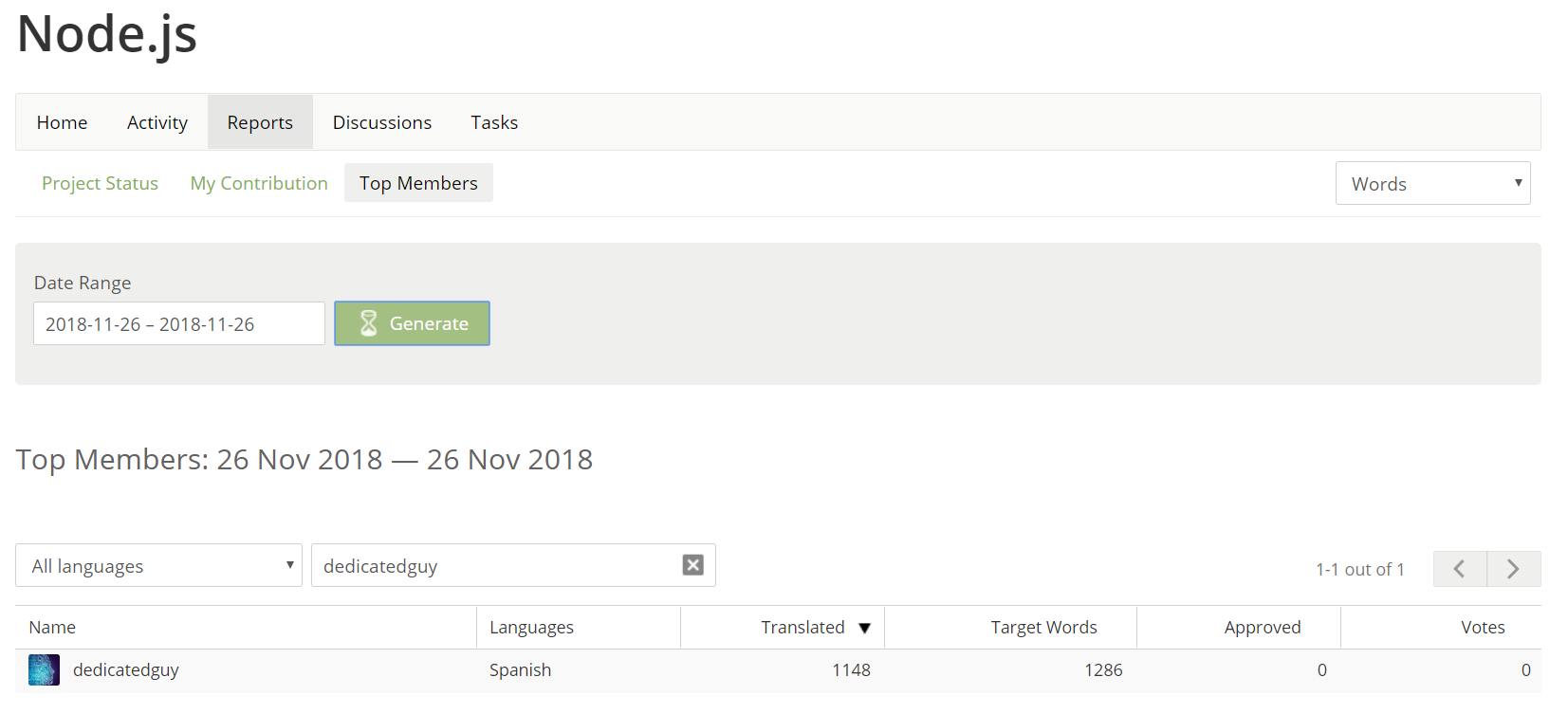Image resolution: width=1568 pixels, height=714 pixels.
Task: Clear the dedicatedguy search field
Action: [x=693, y=565]
